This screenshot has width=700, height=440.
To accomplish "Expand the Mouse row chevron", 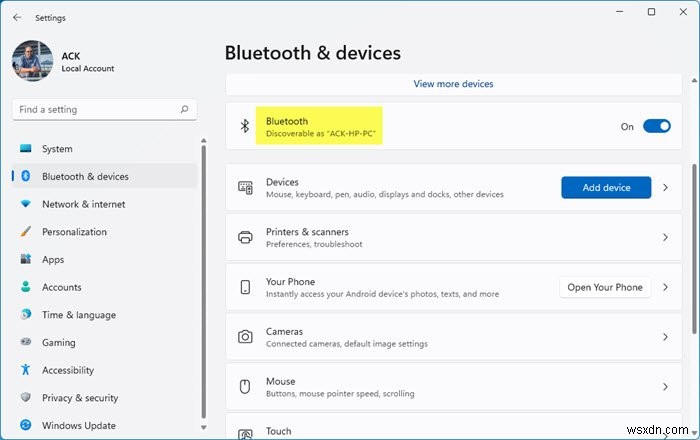I will (x=665, y=387).
